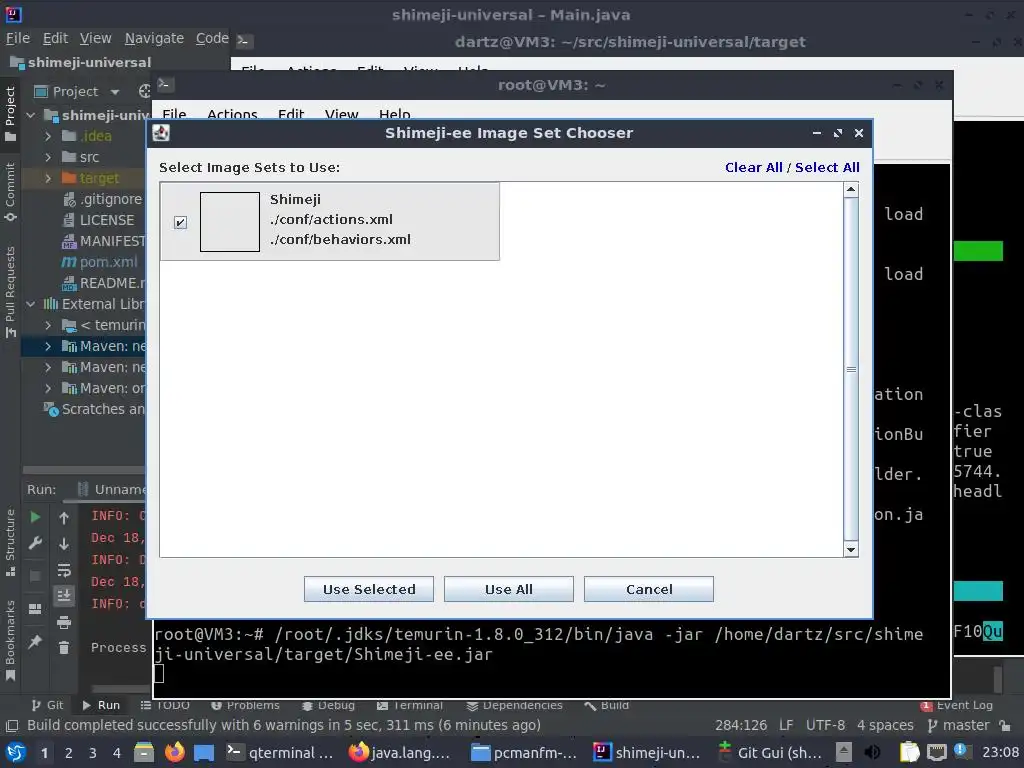The width and height of the screenshot is (1024, 768).
Task: Click the Select All link
Action: [x=827, y=167]
